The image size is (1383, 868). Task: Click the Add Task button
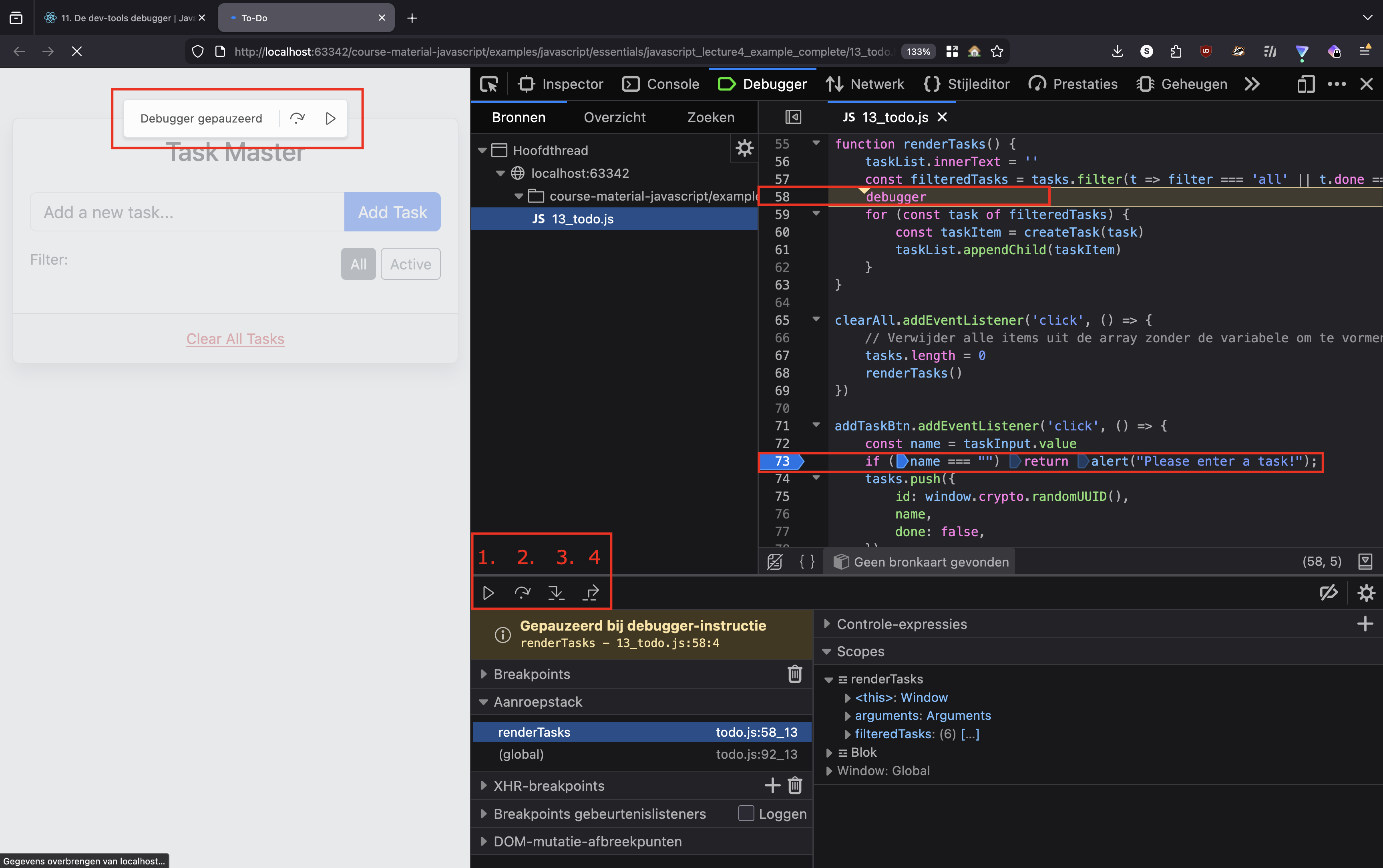pyautogui.click(x=392, y=212)
